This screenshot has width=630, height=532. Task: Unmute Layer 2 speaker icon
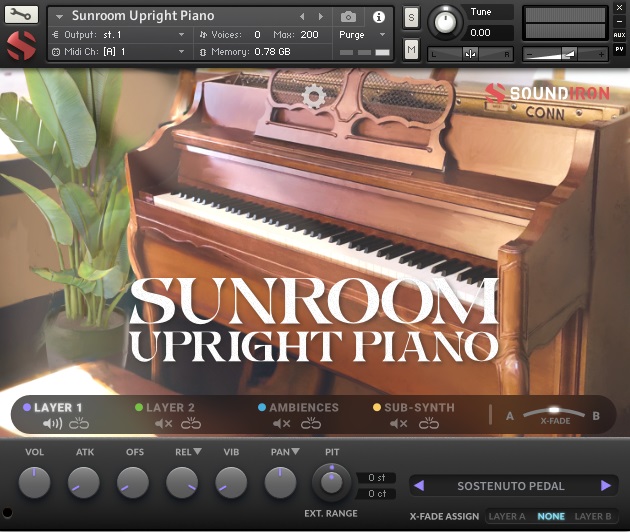pyautogui.click(x=164, y=424)
